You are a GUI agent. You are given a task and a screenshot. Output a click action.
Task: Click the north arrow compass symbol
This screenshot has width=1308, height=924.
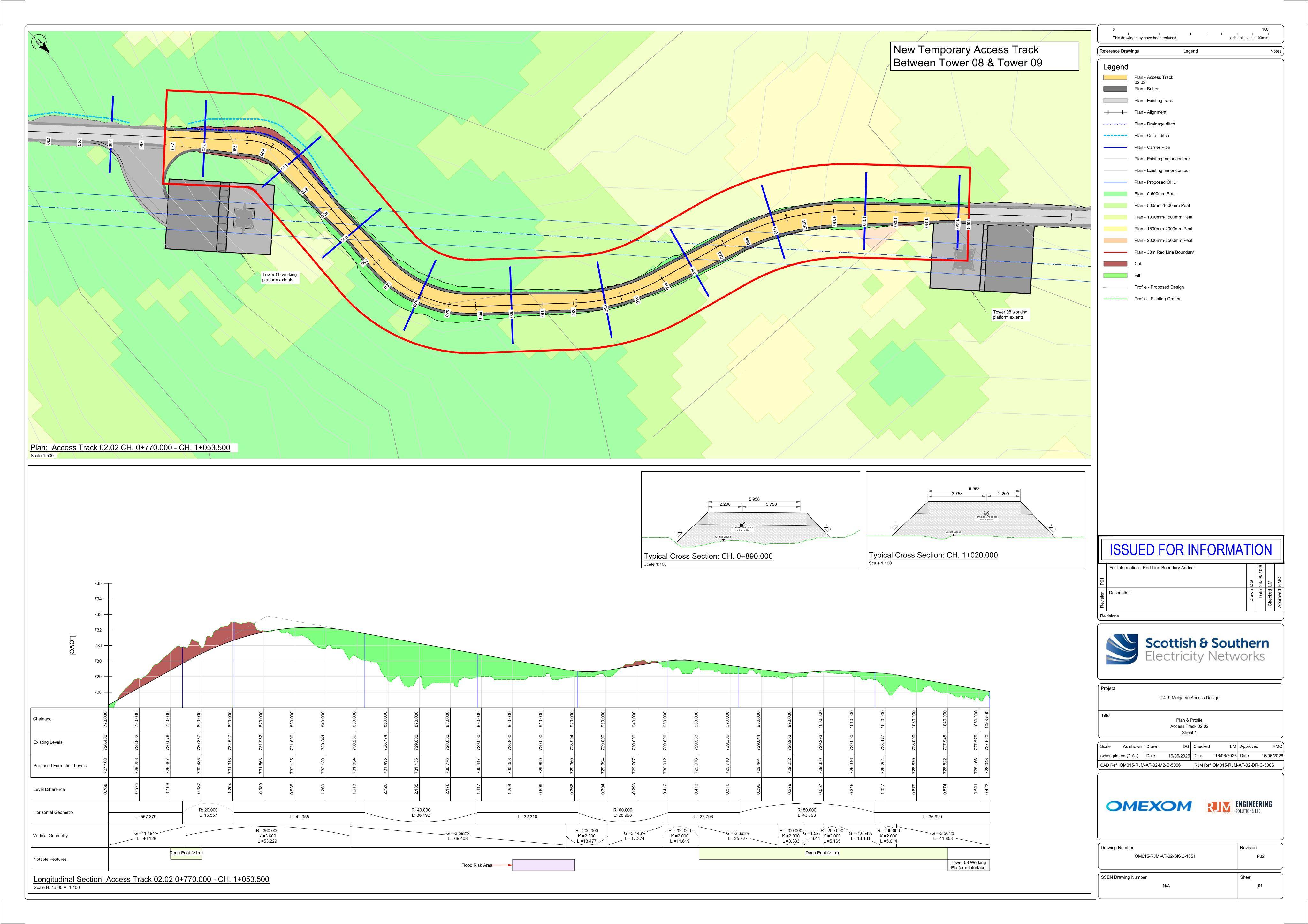(x=41, y=43)
